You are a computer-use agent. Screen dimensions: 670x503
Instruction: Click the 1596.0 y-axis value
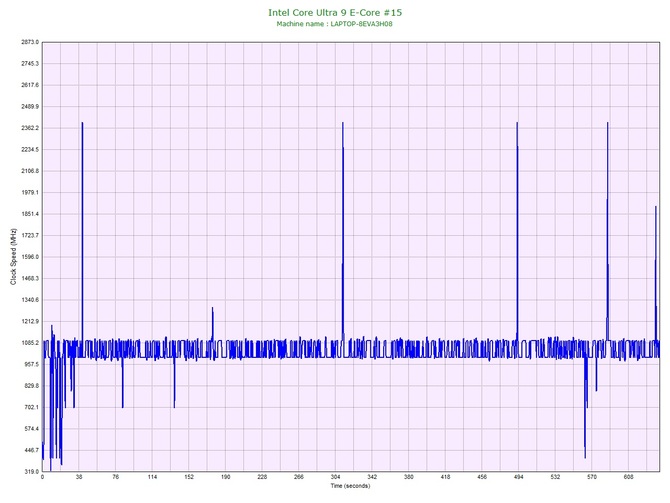(x=30, y=257)
